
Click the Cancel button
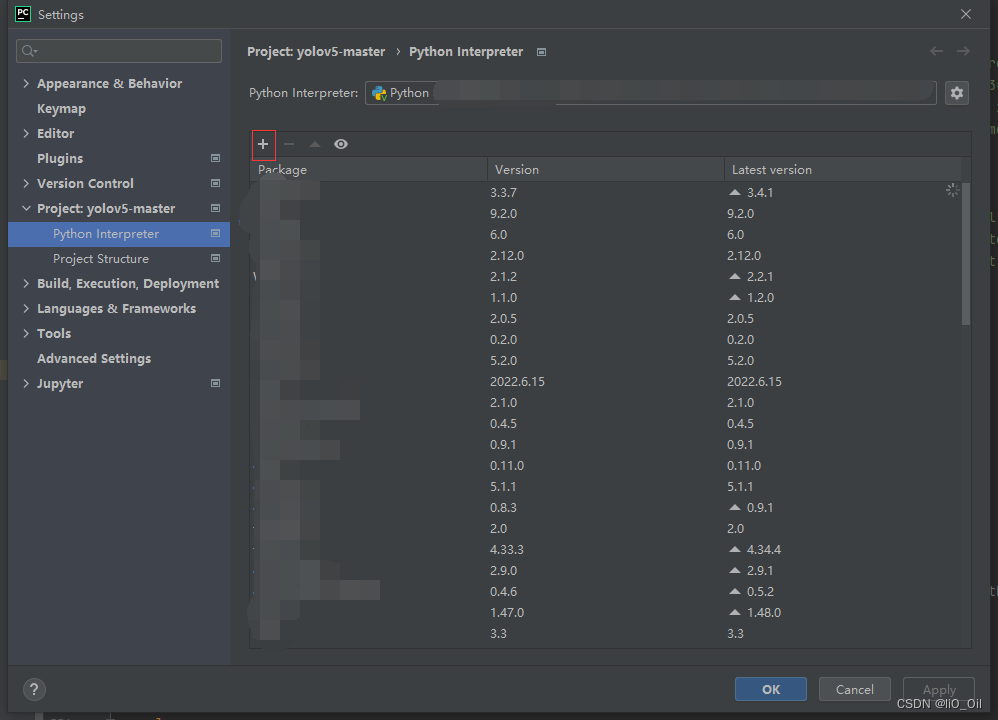point(855,689)
